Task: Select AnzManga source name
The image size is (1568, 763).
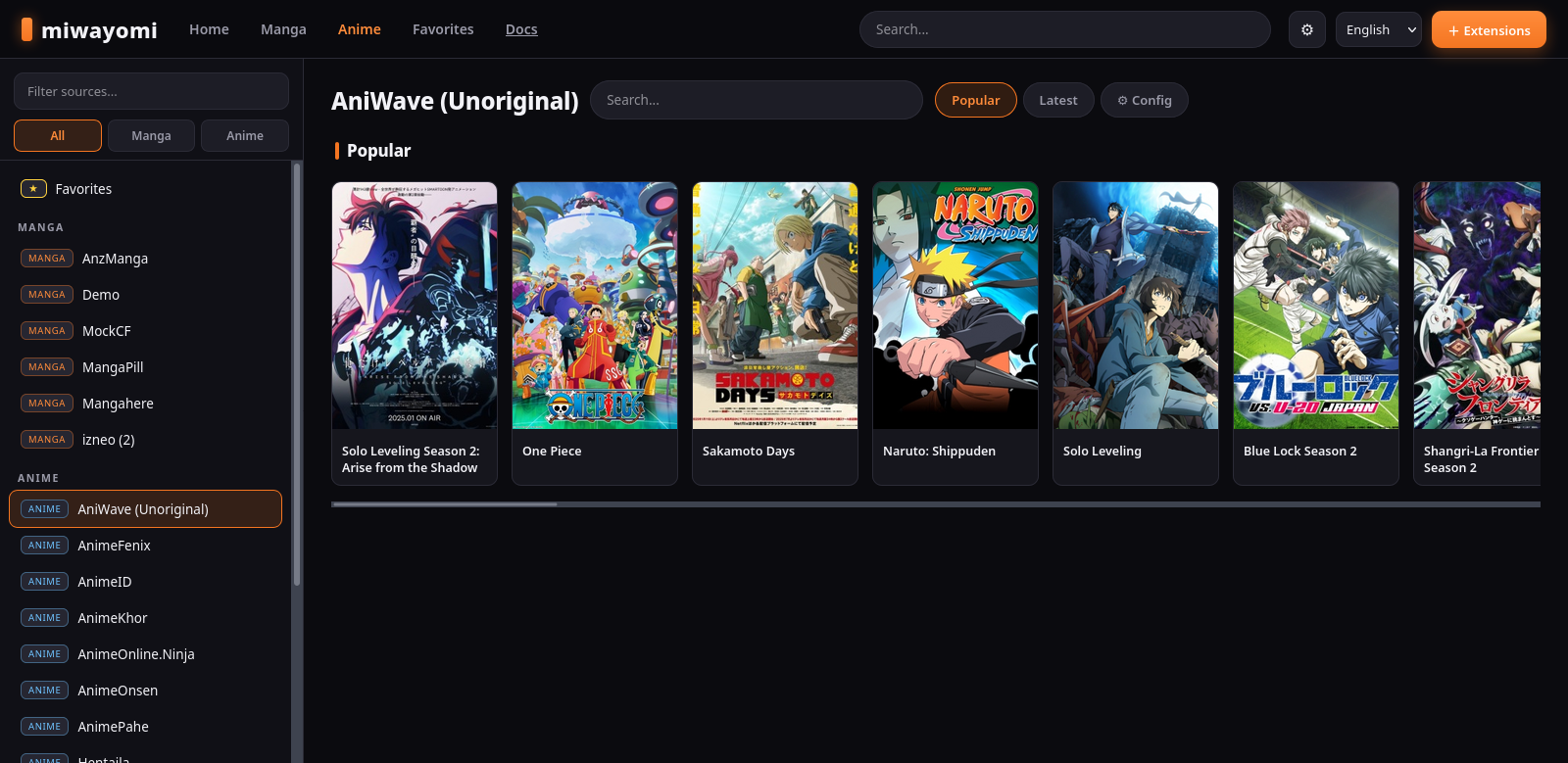Action: (115, 259)
